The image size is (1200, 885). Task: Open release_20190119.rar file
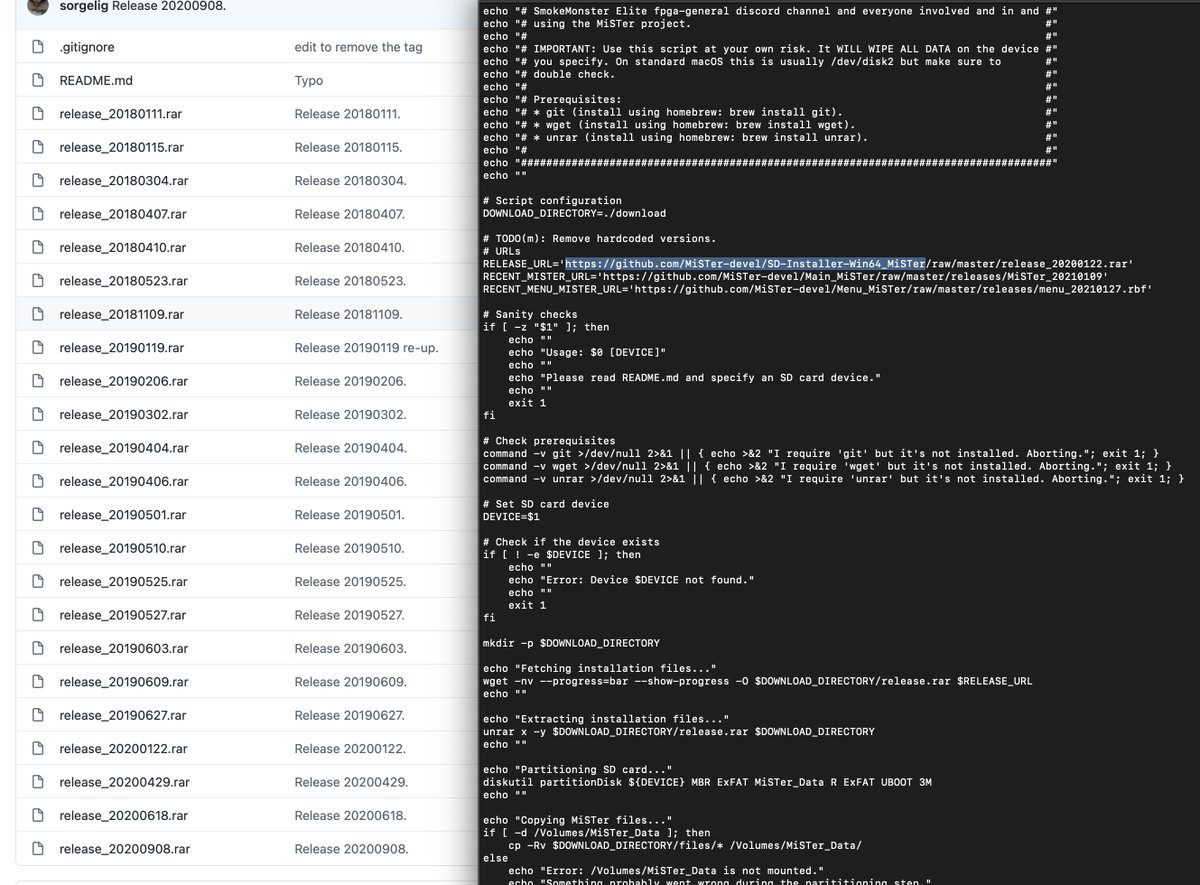pyautogui.click(x=122, y=348)
